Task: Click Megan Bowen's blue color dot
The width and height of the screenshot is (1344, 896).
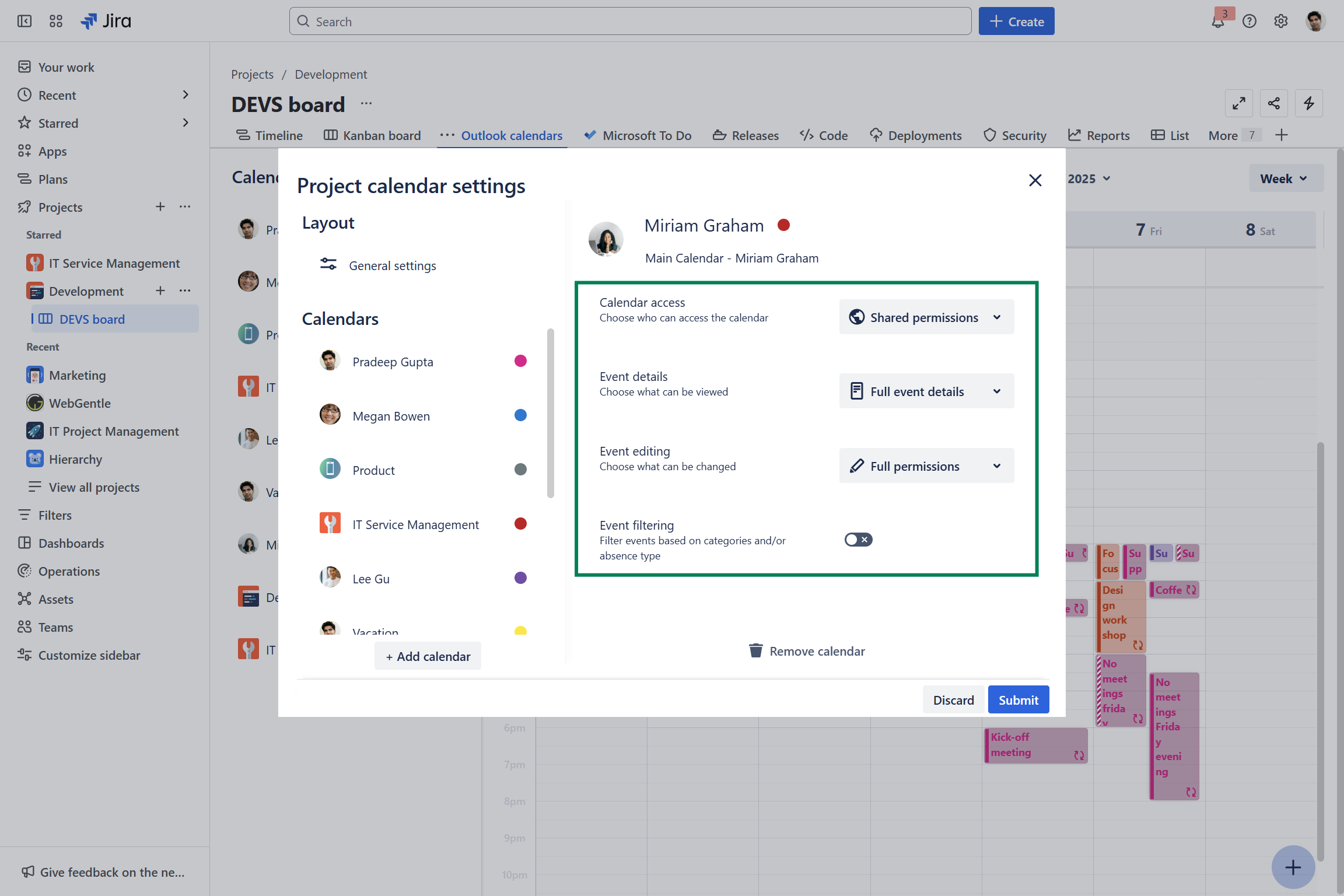Action: (x=520, y=415)
